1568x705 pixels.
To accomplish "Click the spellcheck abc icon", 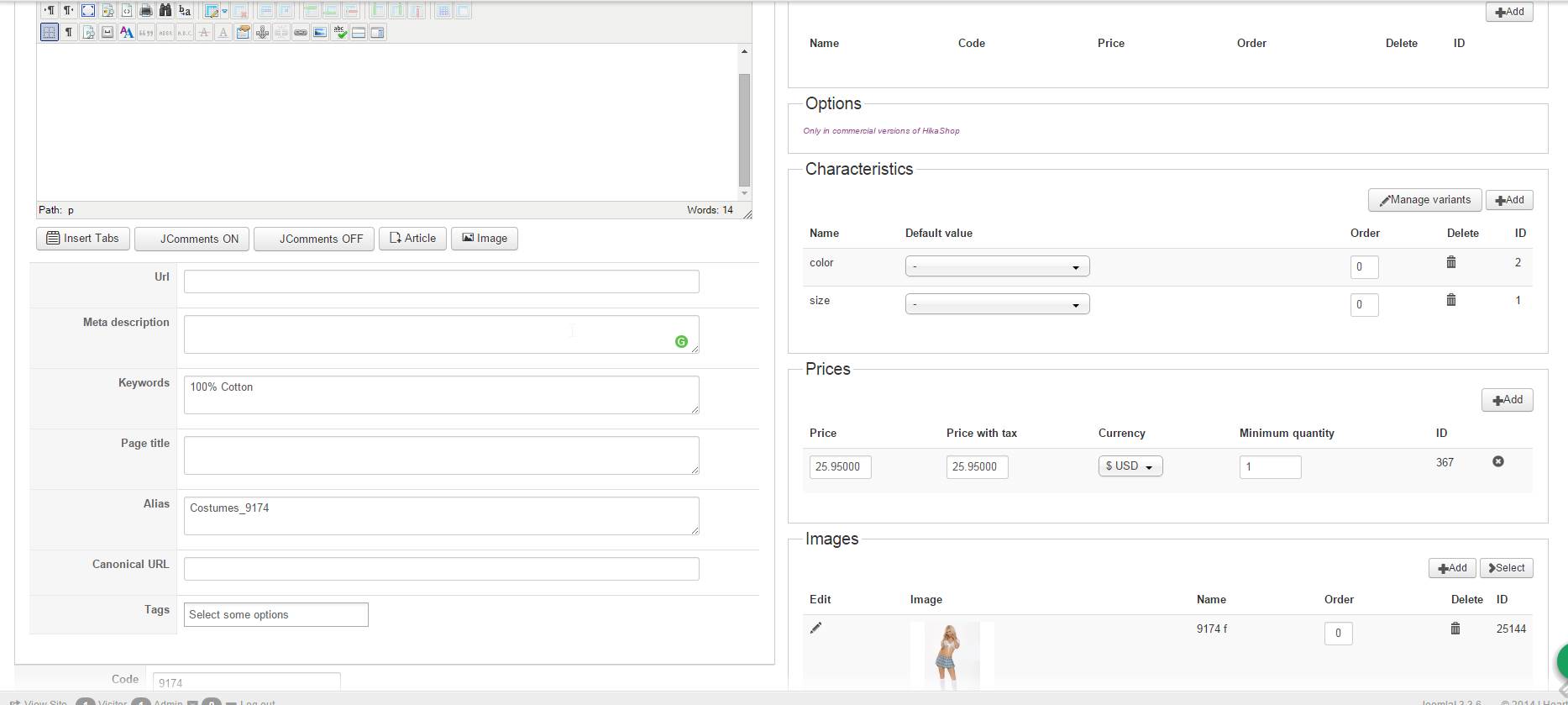I will 339,33.
